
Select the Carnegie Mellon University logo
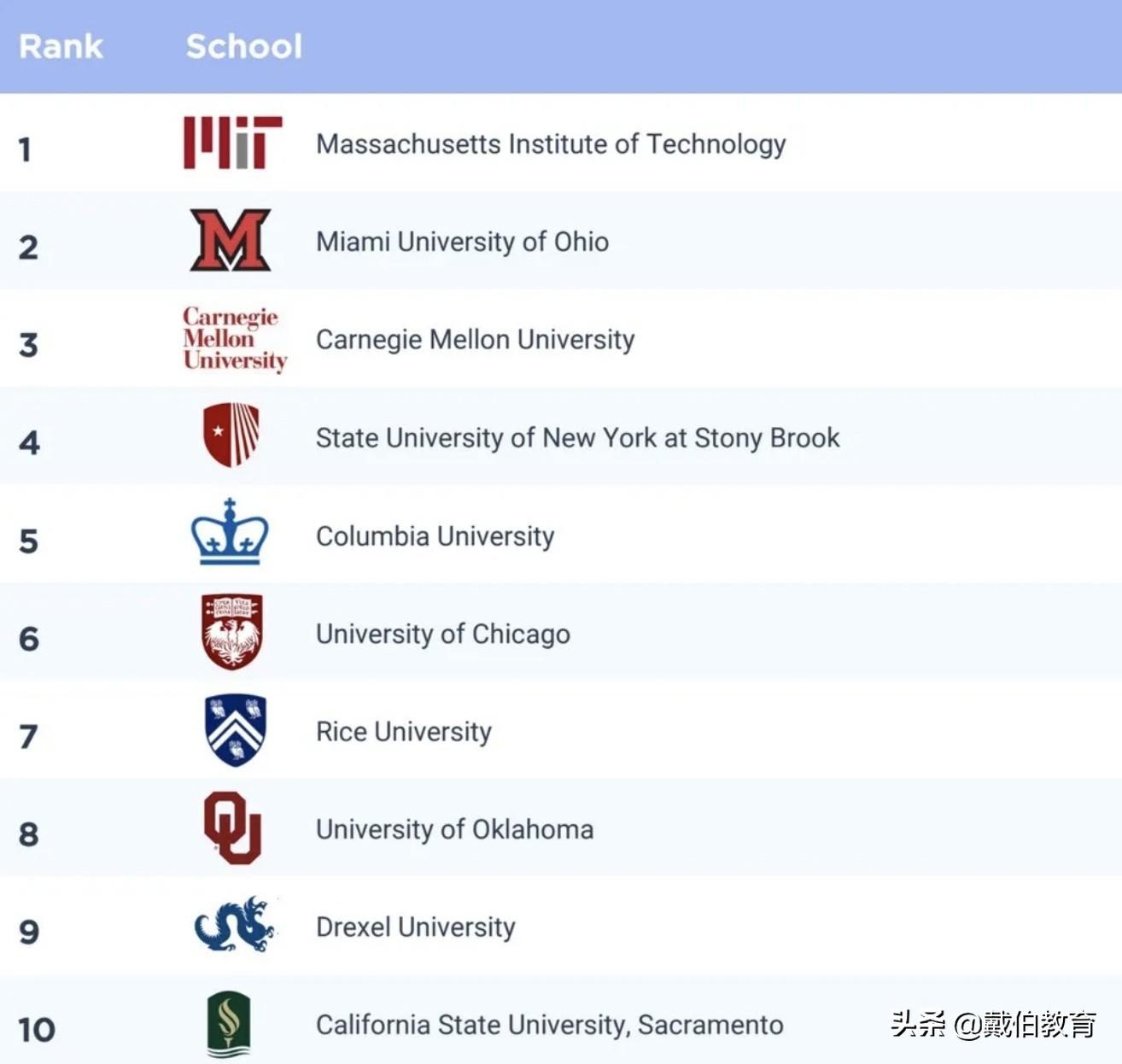234,339
